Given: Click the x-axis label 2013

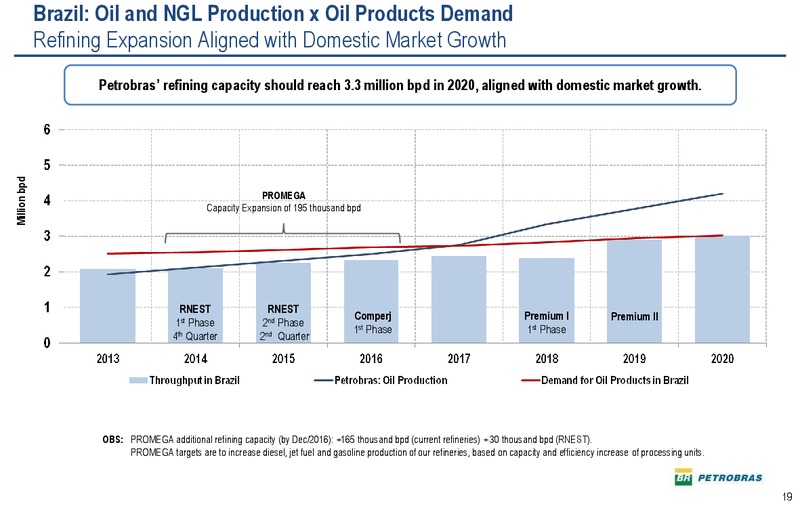Looking at the screenshot, I should (108, 359).
